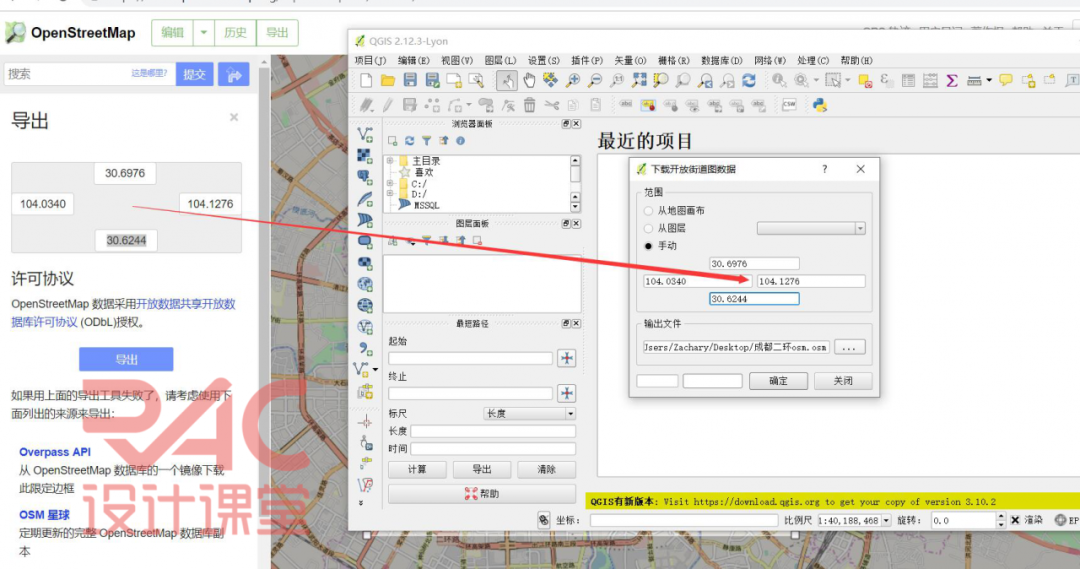This screenshot has width=1080, height=569.
Task: Click the Zoom Out magnifier
Action: click(594, 81)
